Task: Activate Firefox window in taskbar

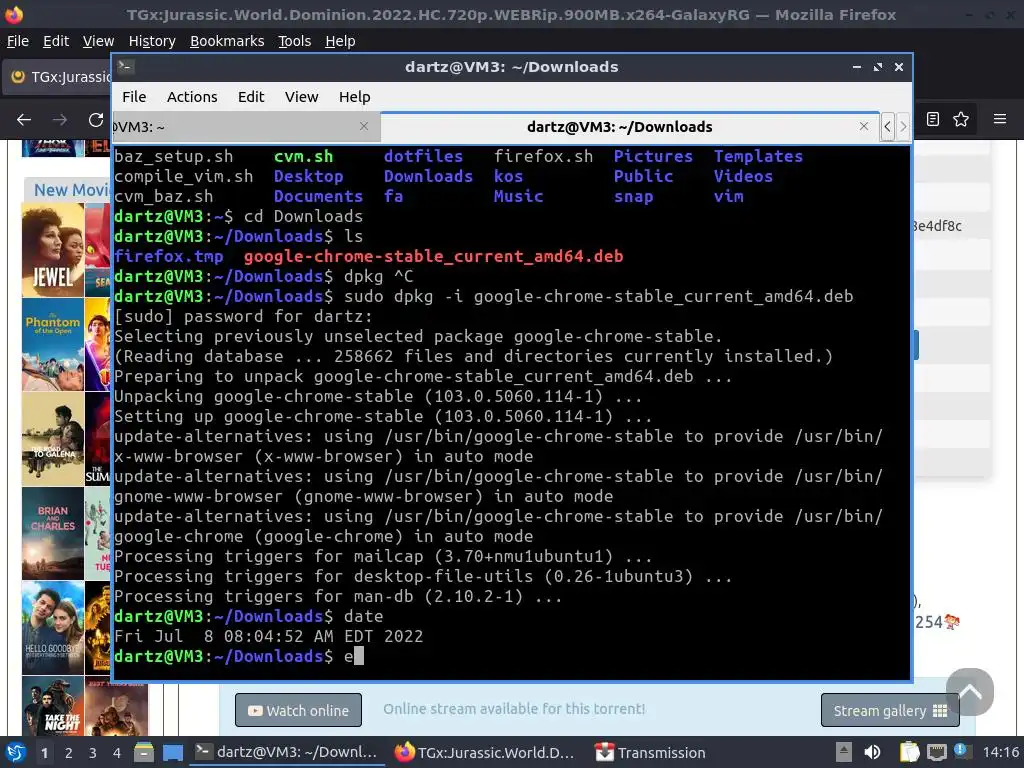Action: [x=485, y=752]
